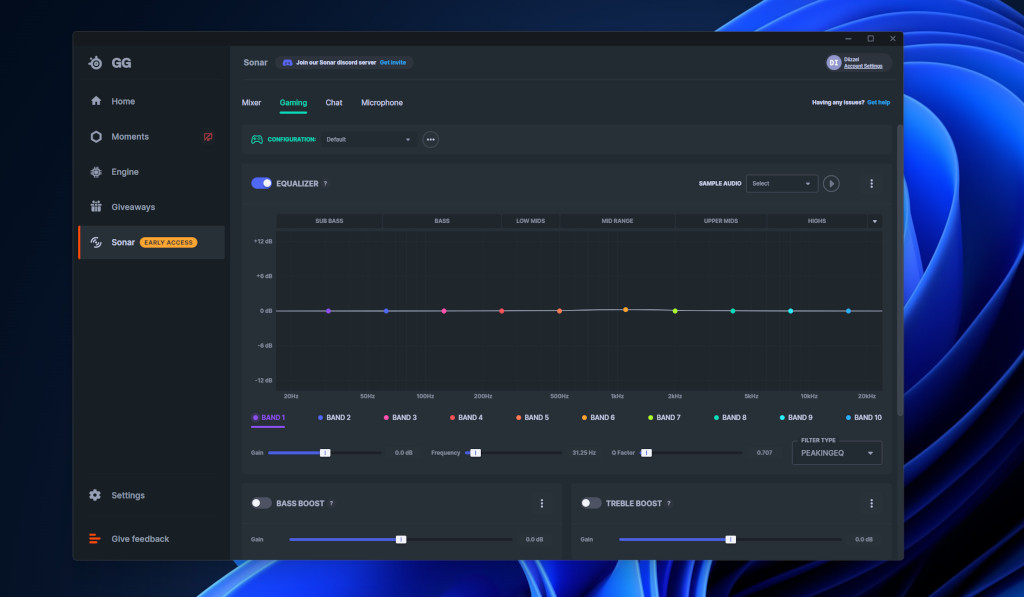Select the BAND 8 tab
The image size is (1024, 597).
click(x=730, y=417)
